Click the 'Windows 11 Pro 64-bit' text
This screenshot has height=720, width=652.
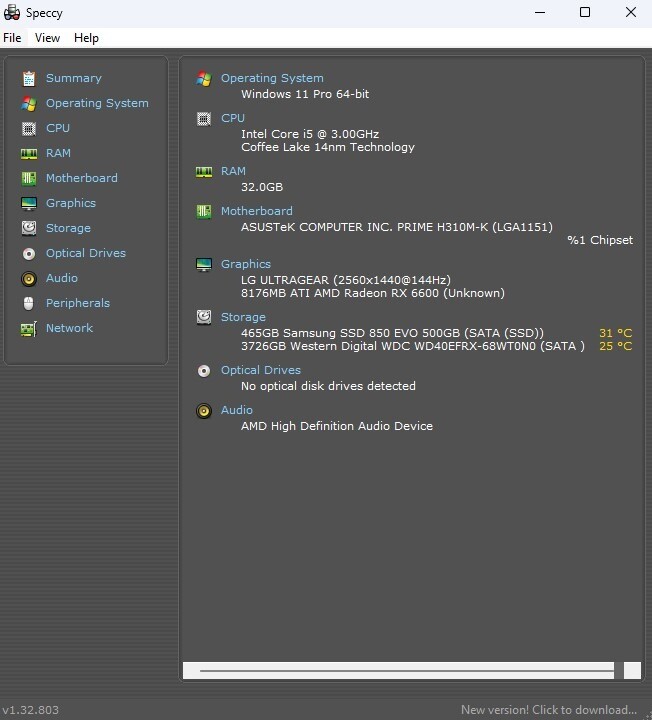[x=305, y=94]
